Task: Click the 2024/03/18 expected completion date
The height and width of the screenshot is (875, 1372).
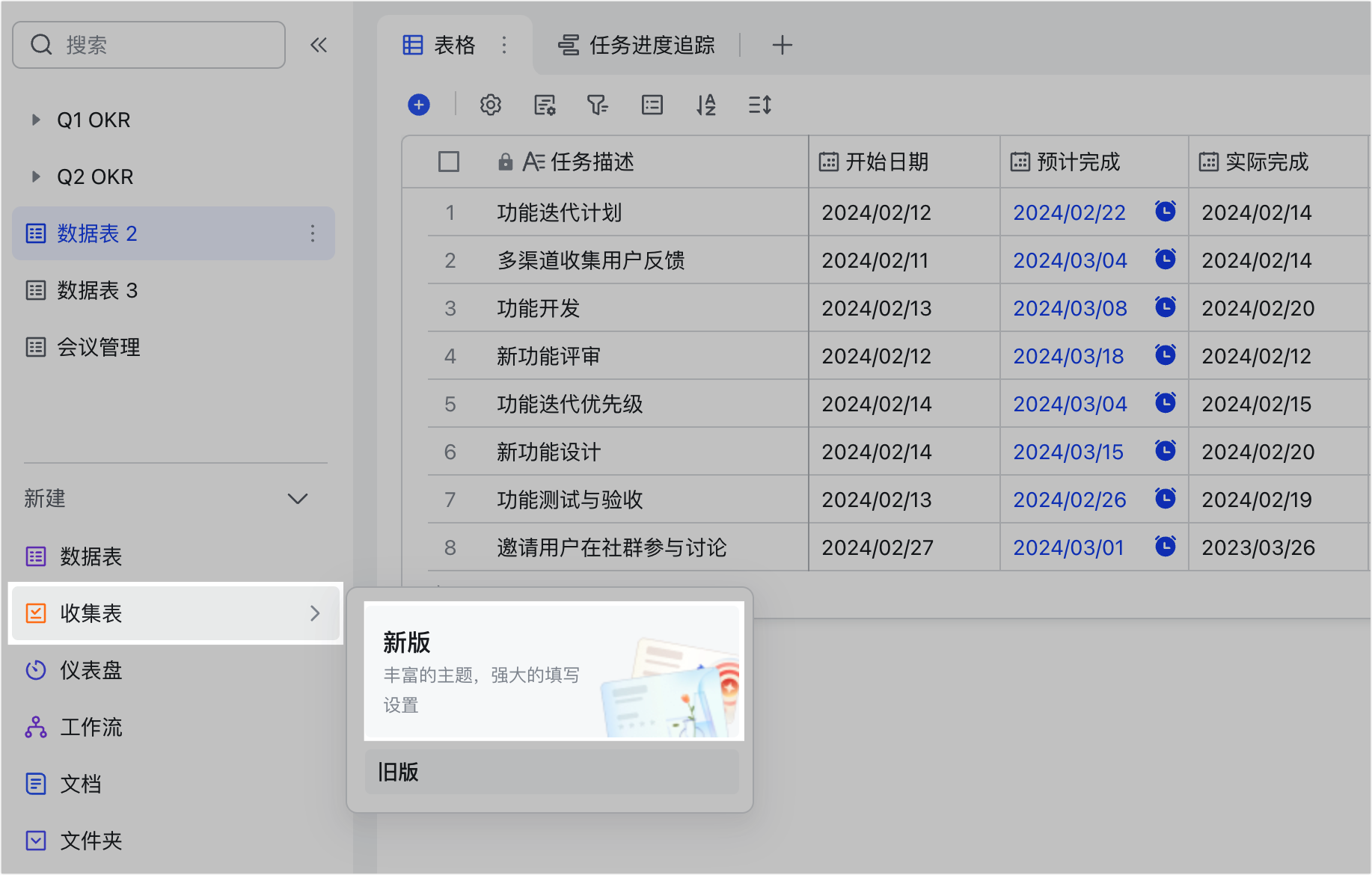Action: pyautogui.click(x=1068, y=356)
